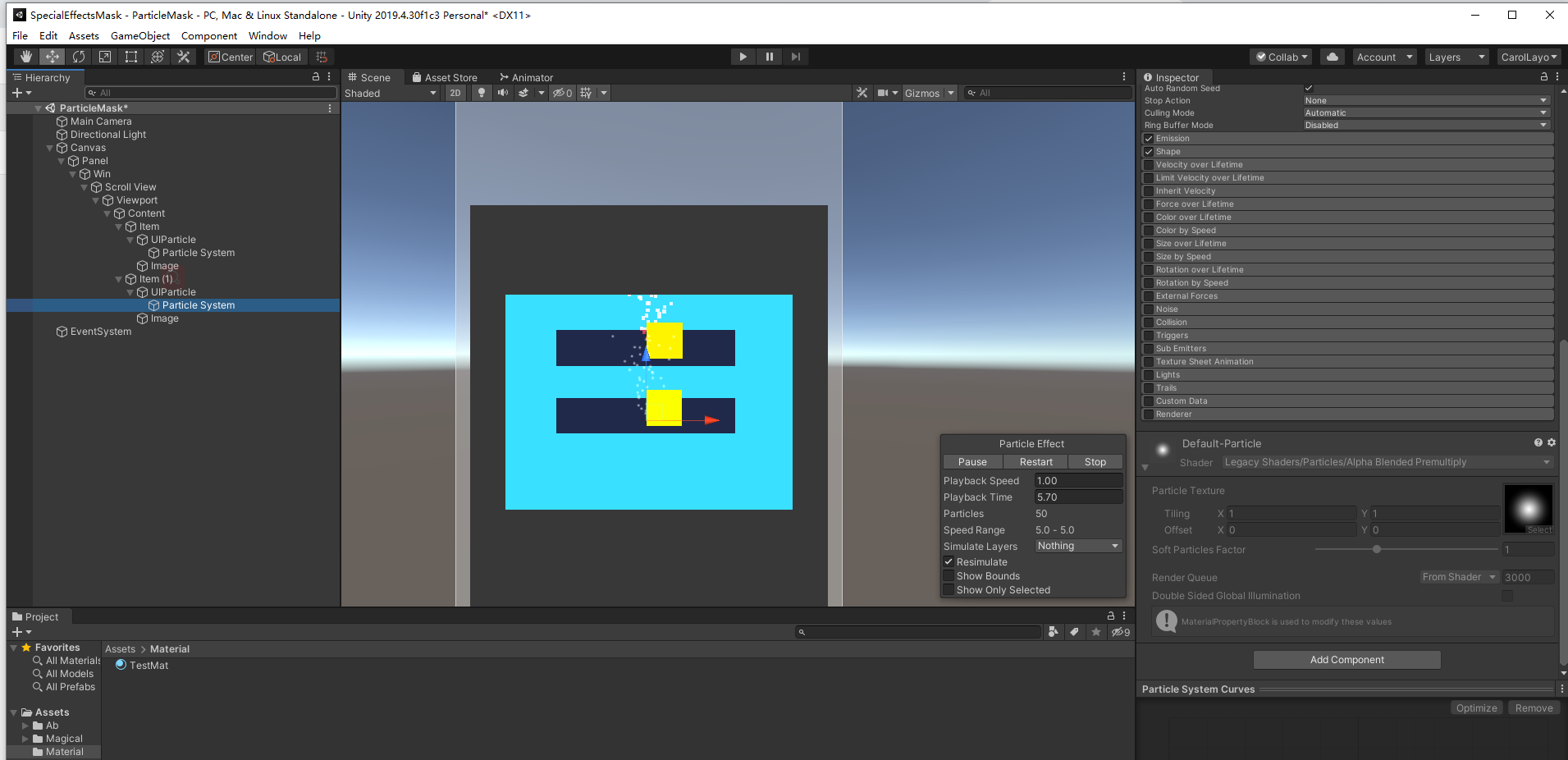Select the Hand tool
This screenshot has height=760, width=1568.
[26, 57]
